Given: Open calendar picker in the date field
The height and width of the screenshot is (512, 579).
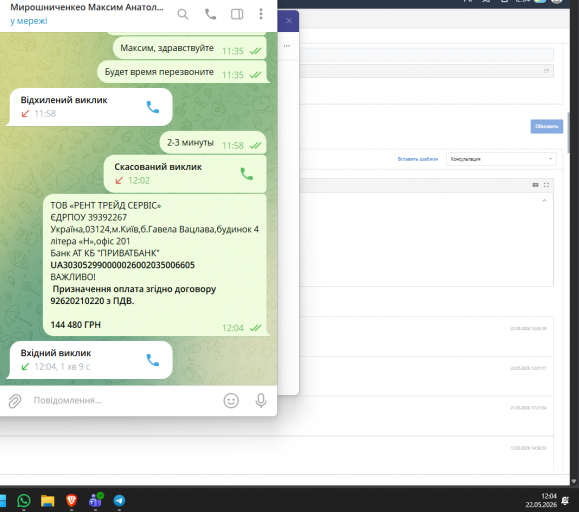Looking at the screenshot, I should [547, 71].
